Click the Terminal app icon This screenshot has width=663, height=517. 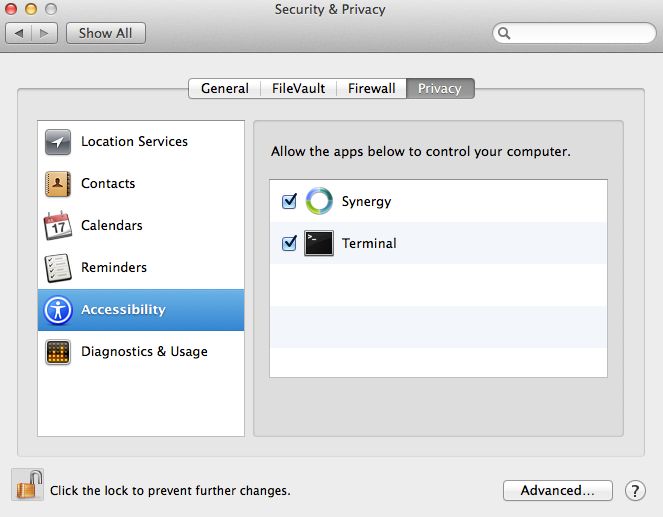point(319,243)
